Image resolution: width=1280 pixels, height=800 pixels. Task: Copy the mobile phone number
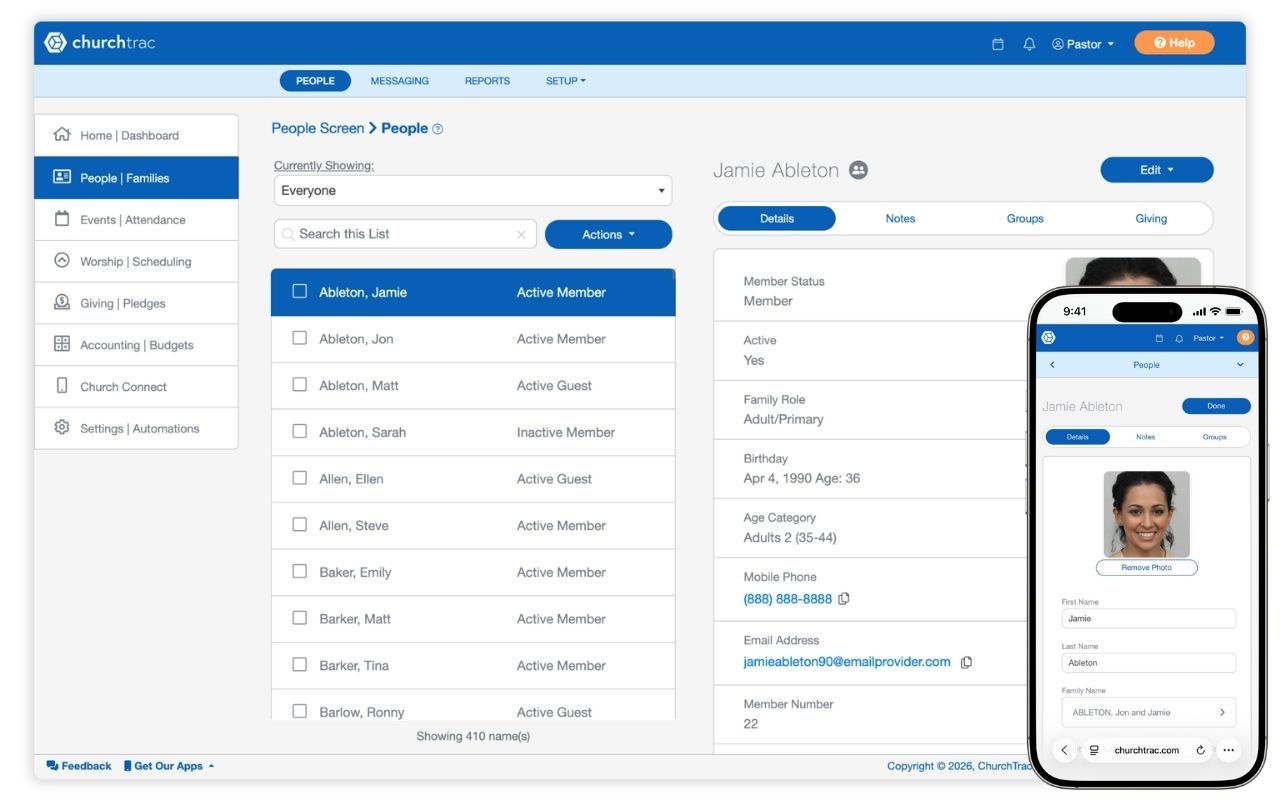point(844,599)
